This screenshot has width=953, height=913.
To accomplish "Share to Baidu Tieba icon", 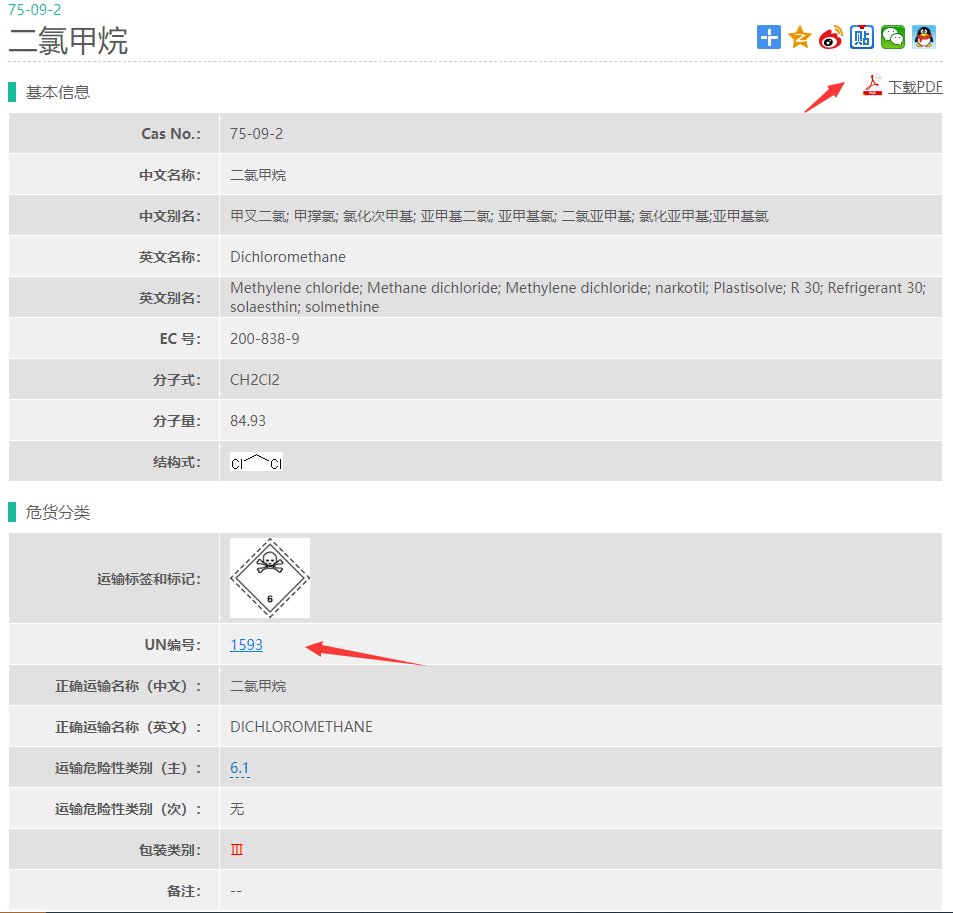I will (x=862, y=37).
